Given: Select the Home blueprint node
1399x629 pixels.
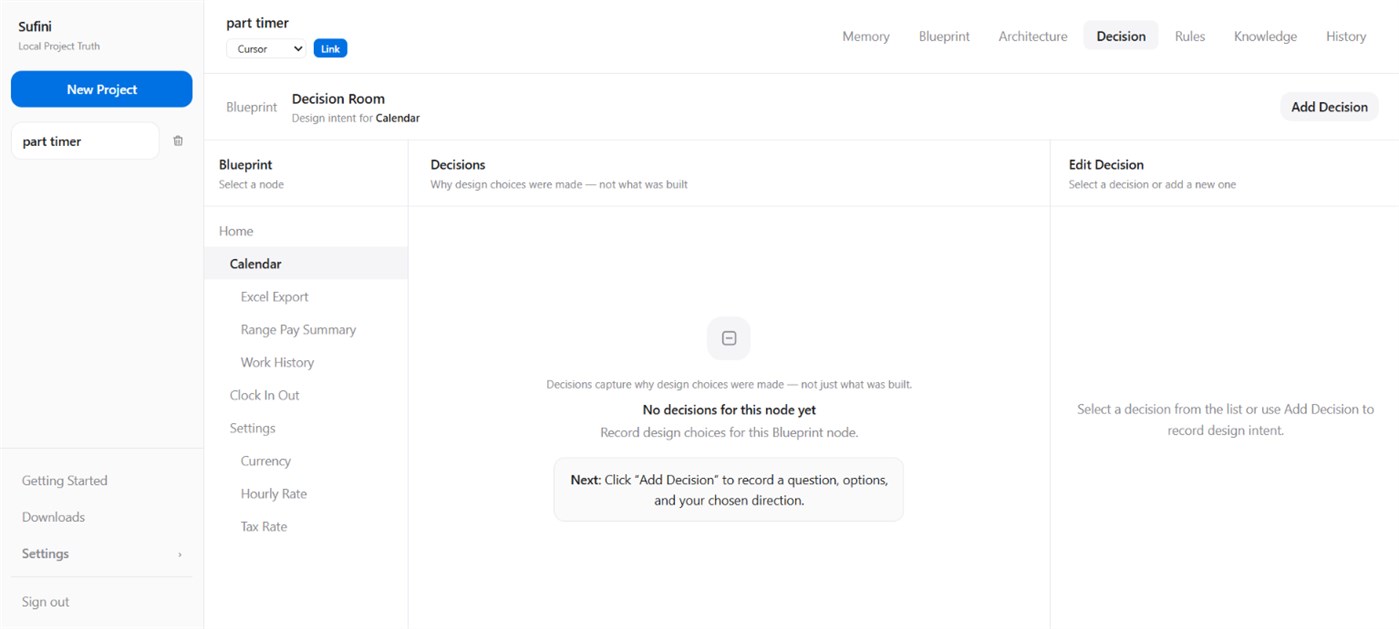Looking at the screenshot, I should 306,231.
